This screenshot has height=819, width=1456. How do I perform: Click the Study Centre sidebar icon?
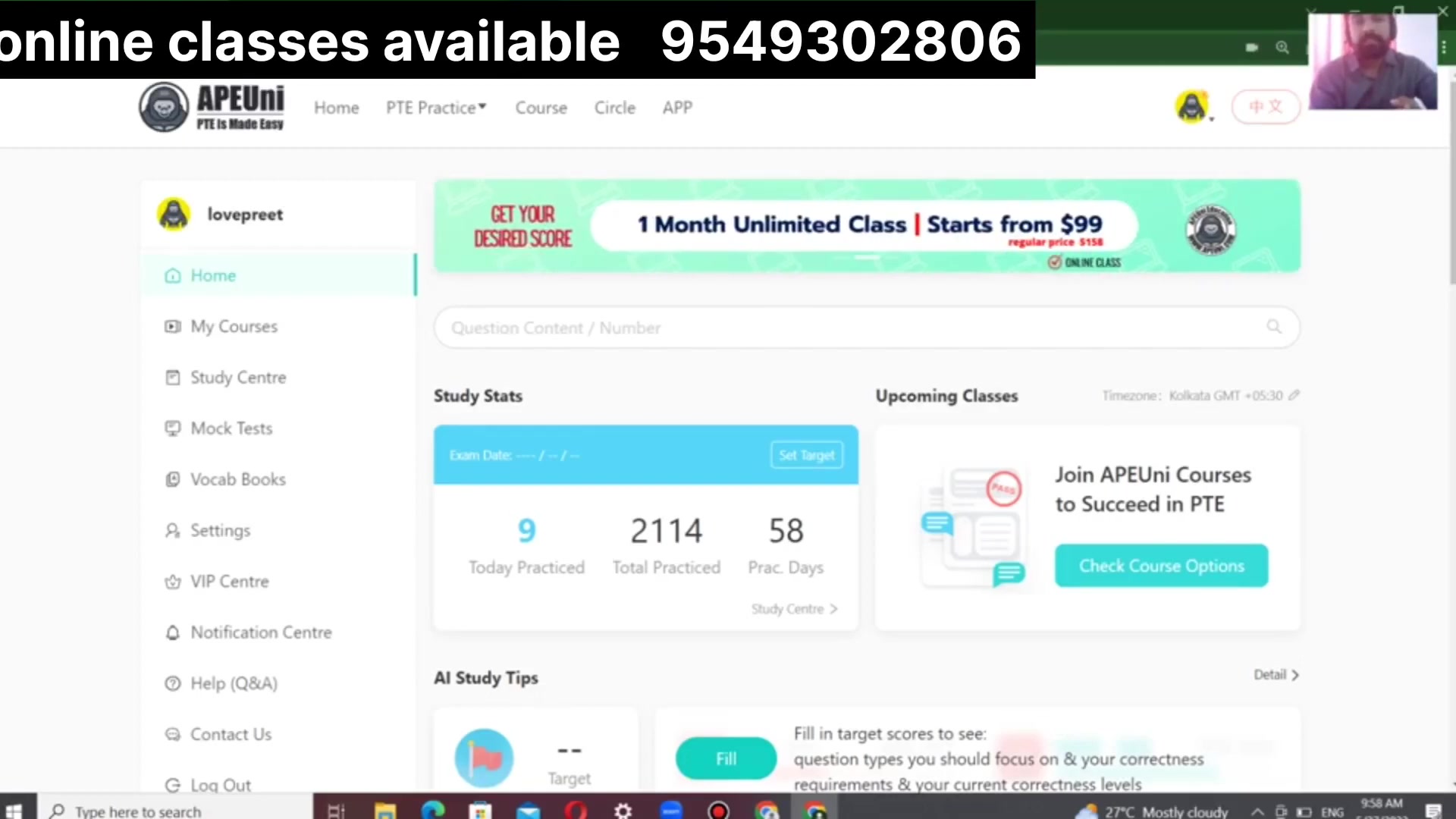tap(173, 378)
